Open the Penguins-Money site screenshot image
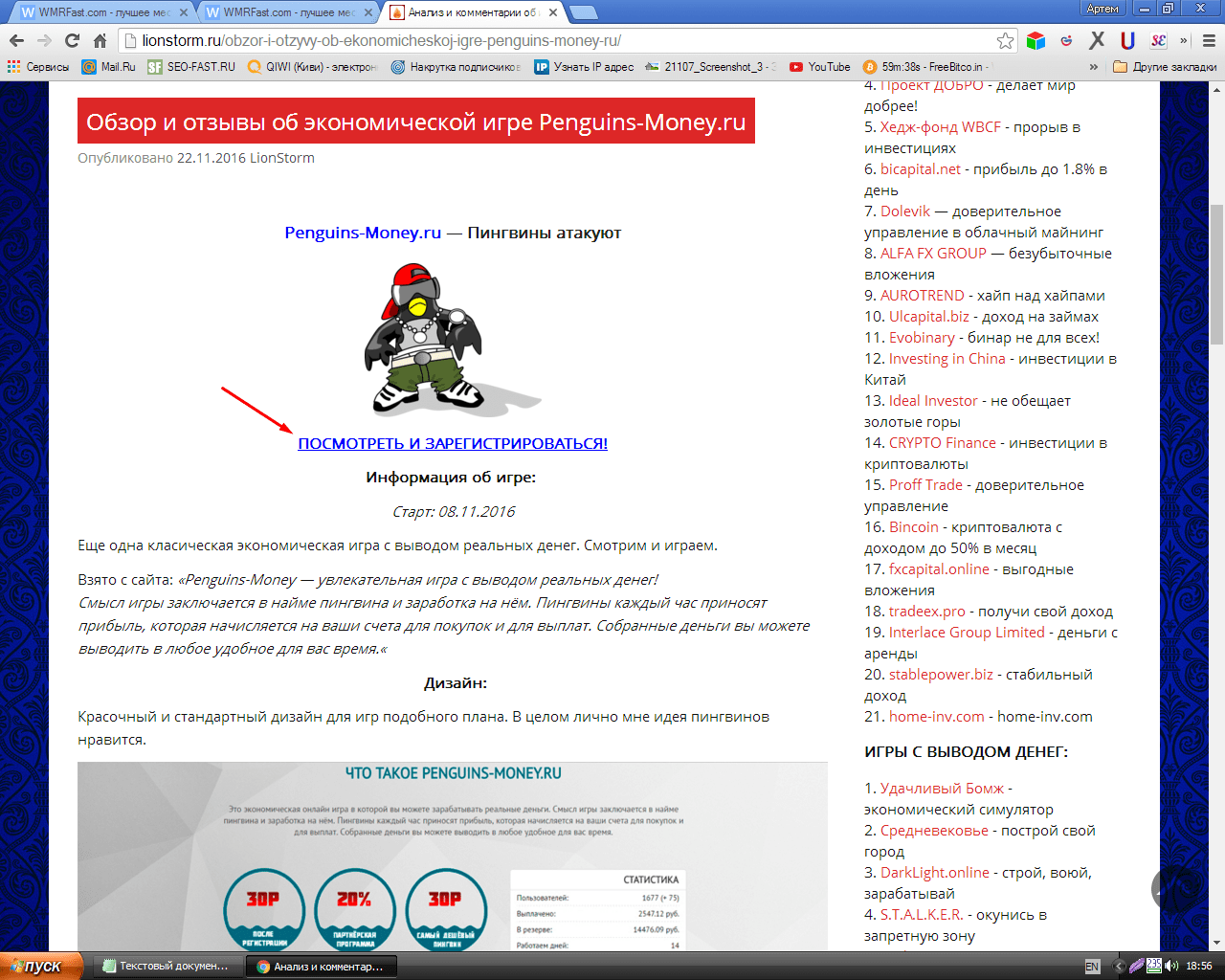The image size is (1225, 980). click(453, 856)
